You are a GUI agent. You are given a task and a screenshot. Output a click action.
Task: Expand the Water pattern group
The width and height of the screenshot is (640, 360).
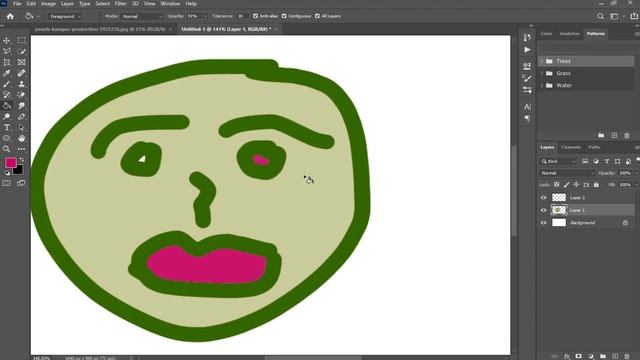pos(542,86)
